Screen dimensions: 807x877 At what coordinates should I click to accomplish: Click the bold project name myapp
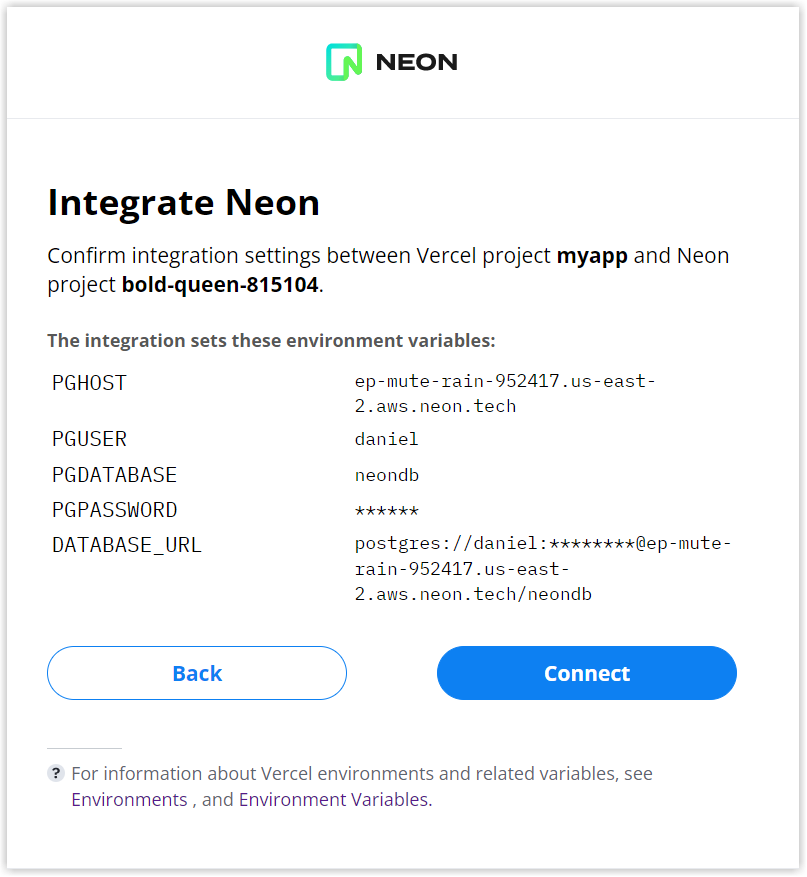coord(592,256)
